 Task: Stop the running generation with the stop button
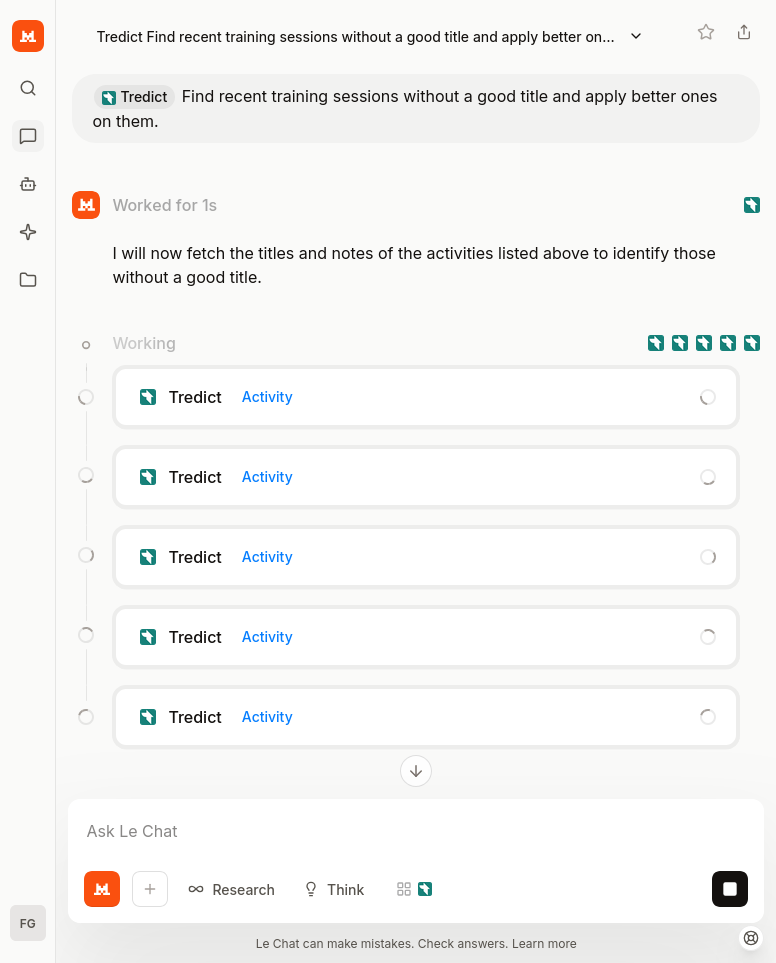pos(729,889)
